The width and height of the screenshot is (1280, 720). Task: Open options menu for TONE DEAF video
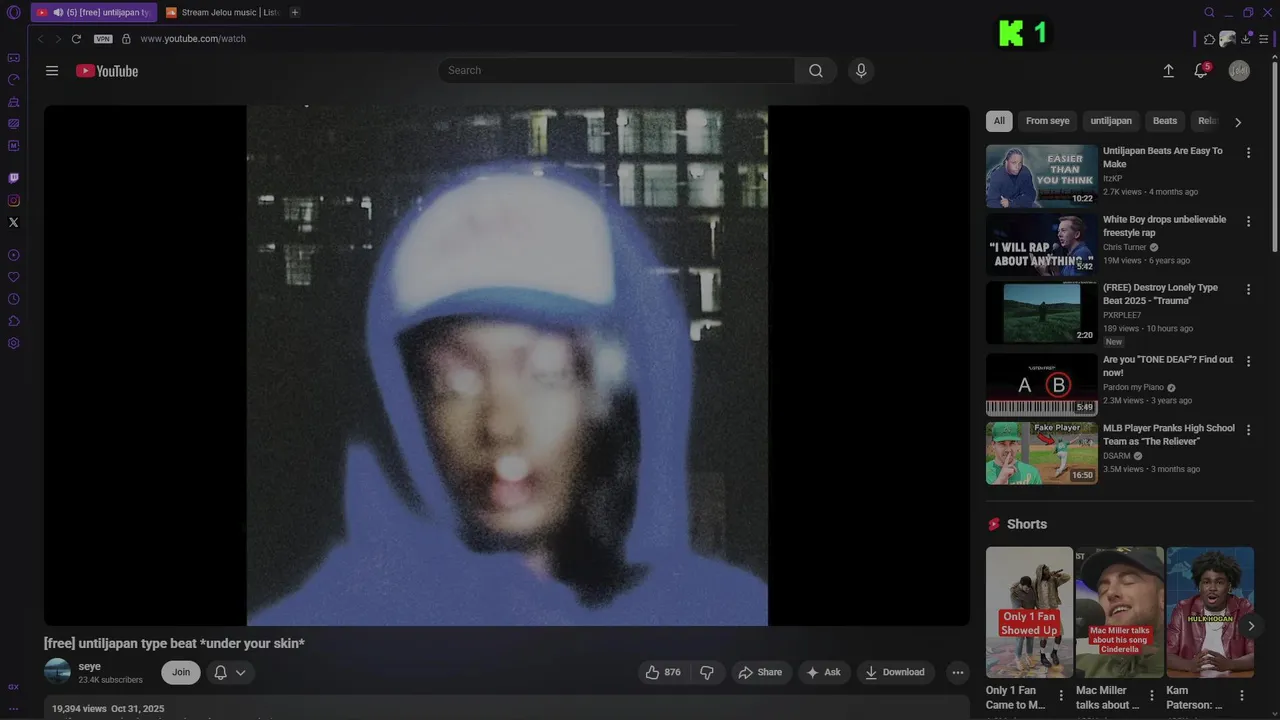(1248, 361)
